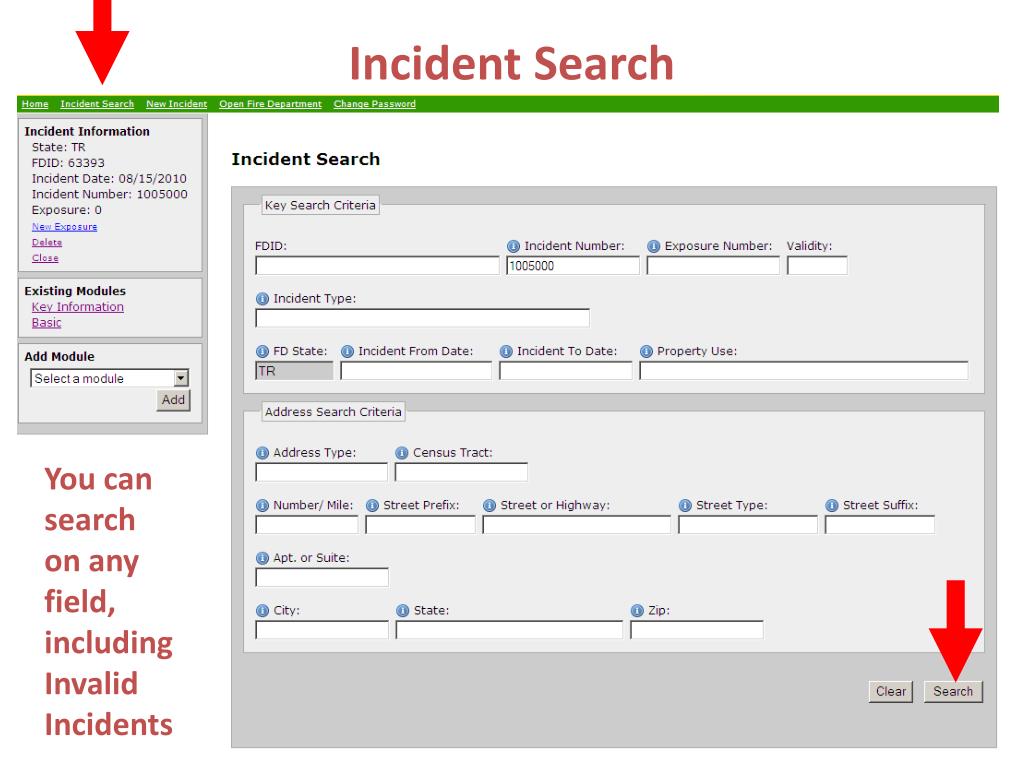Focus the Incident To Date field
Viewport: 1024px width, 768px height.
pyautogui.click(x=566, y=371)
